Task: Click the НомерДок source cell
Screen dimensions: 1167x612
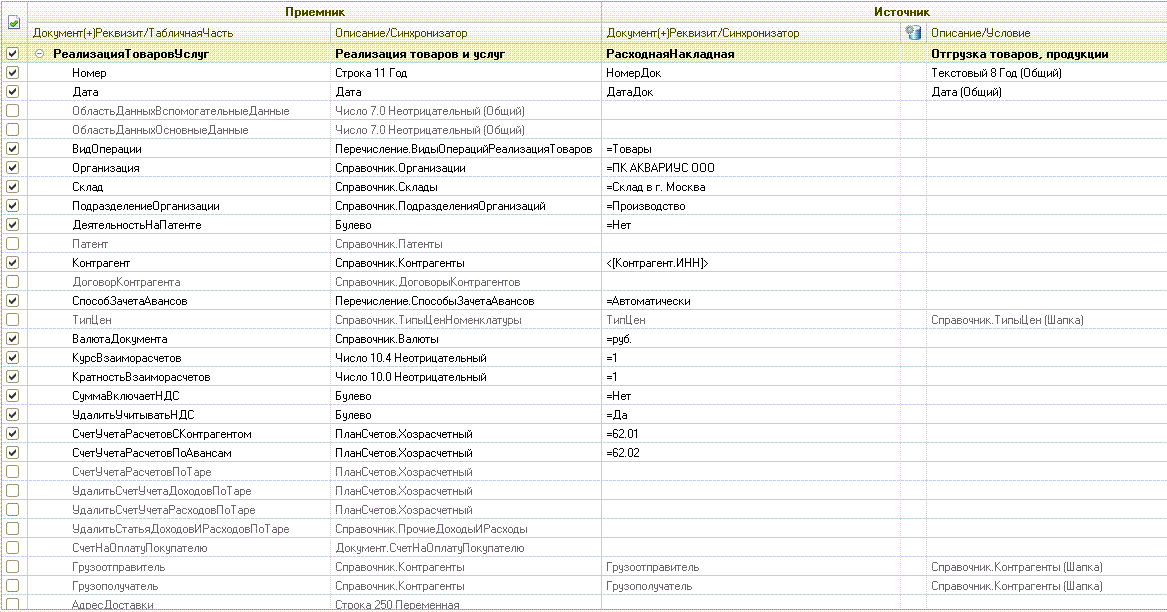Action: click(752, 73)
